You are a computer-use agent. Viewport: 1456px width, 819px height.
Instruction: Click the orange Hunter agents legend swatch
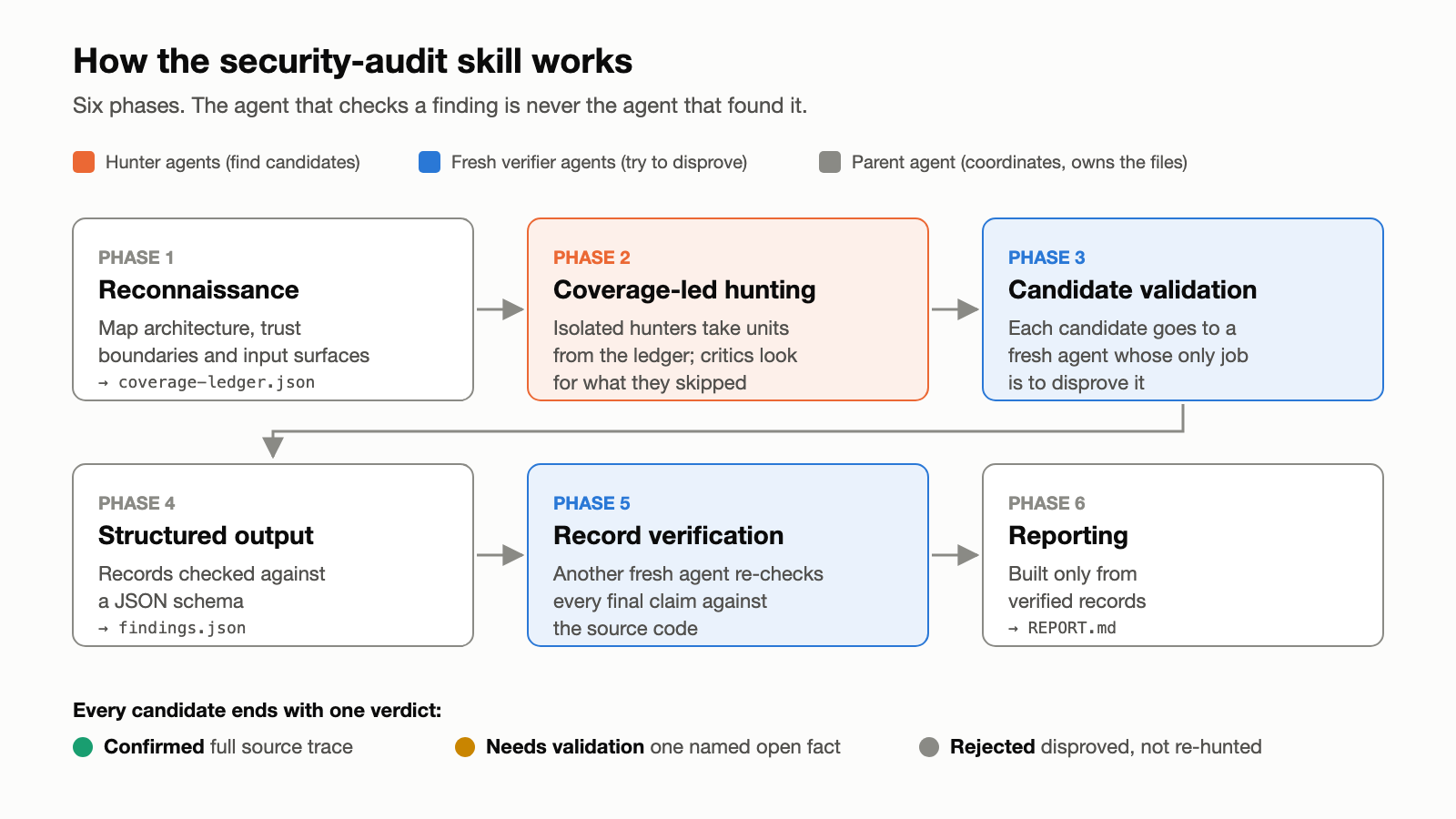click(x=84, y=162)
